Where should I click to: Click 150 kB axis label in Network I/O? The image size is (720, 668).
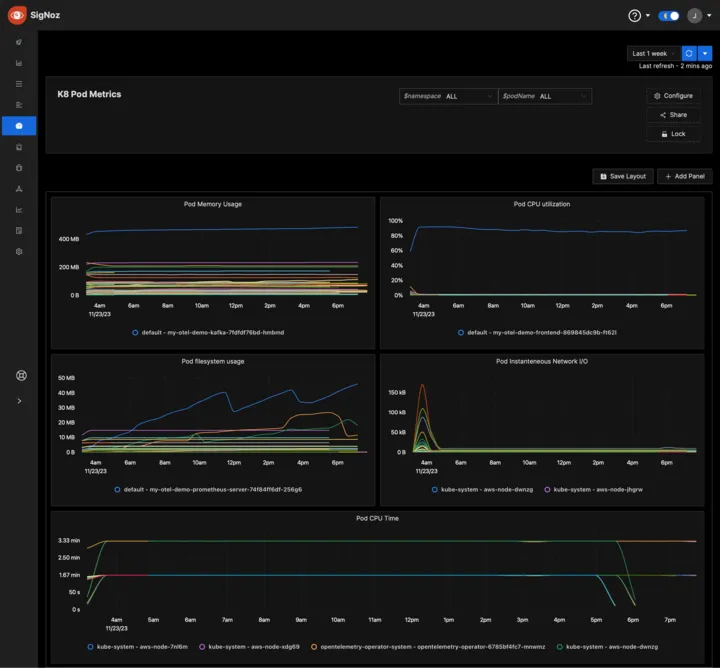397,393
